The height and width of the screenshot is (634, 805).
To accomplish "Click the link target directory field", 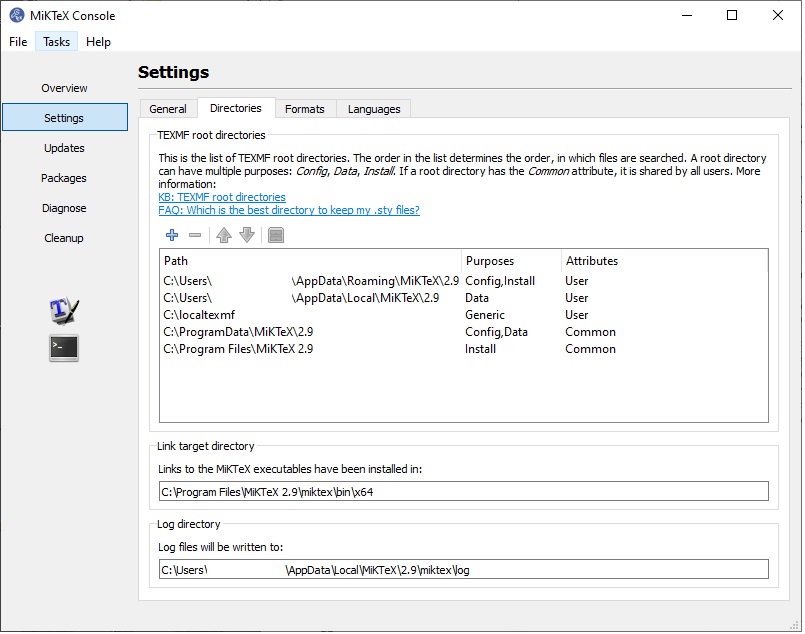I will pyautogui.click(x=464, y=491).
